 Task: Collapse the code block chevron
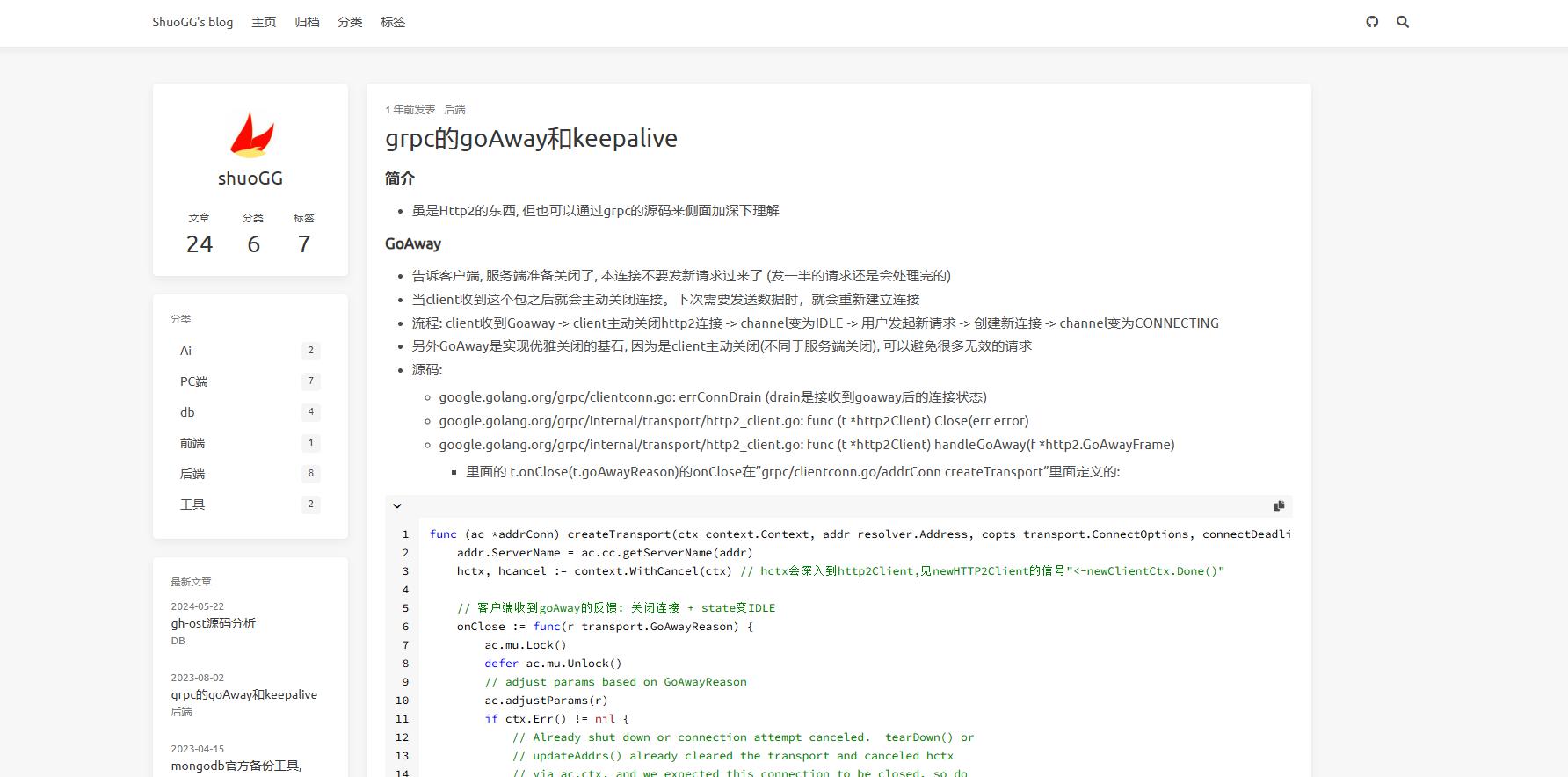pos(397,505)
